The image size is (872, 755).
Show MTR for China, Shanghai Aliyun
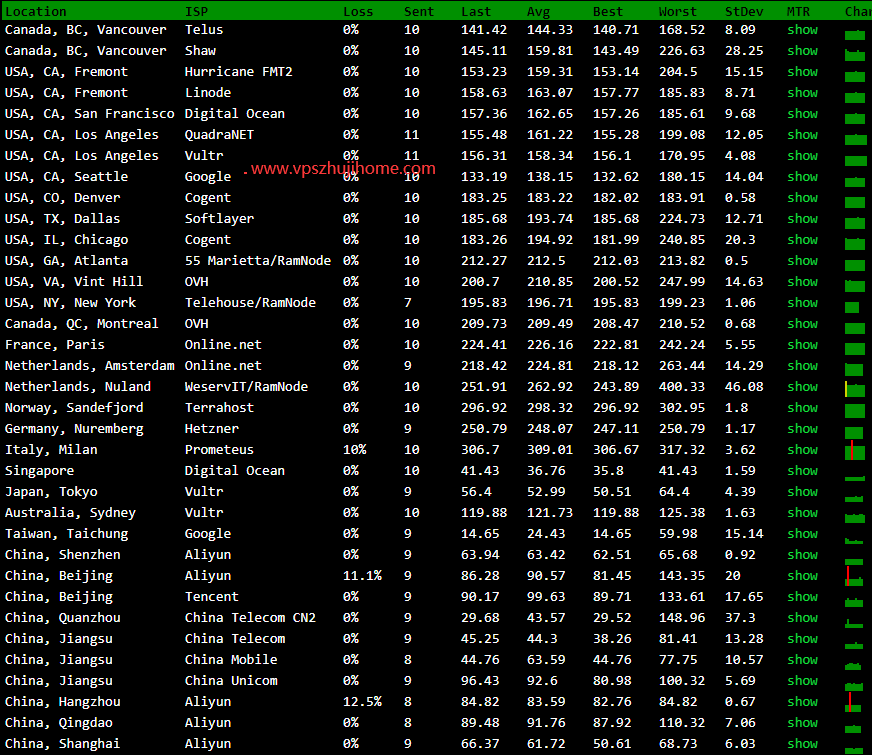click(802, 744)
